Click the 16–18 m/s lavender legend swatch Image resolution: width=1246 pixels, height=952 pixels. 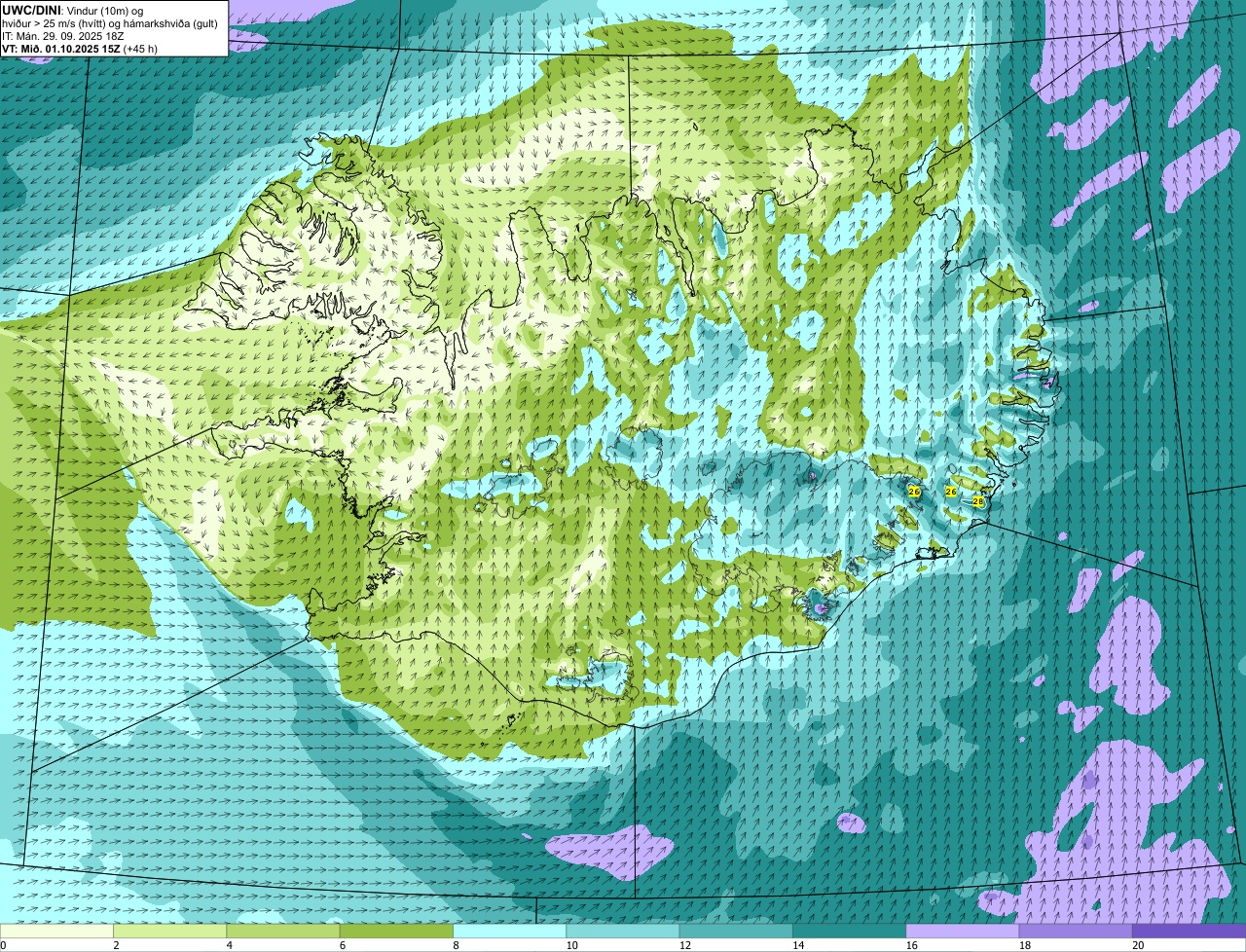coord(963,931)
